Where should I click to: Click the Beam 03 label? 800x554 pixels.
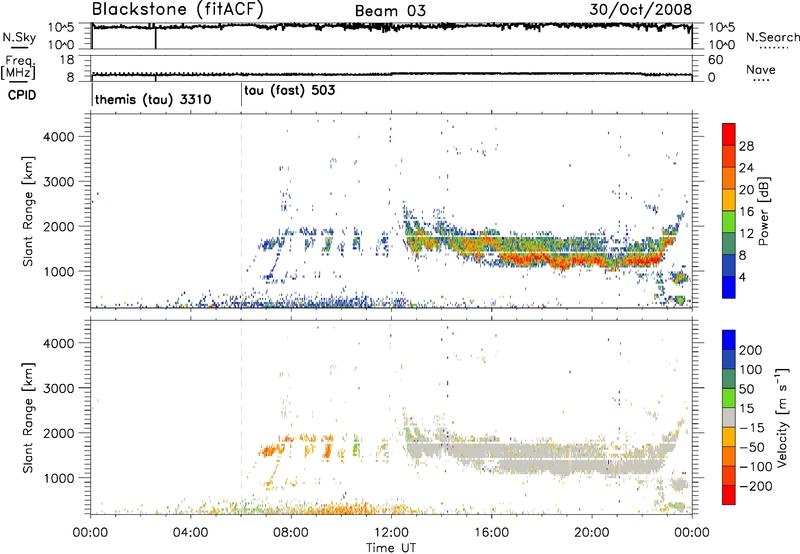click(390, 11)
